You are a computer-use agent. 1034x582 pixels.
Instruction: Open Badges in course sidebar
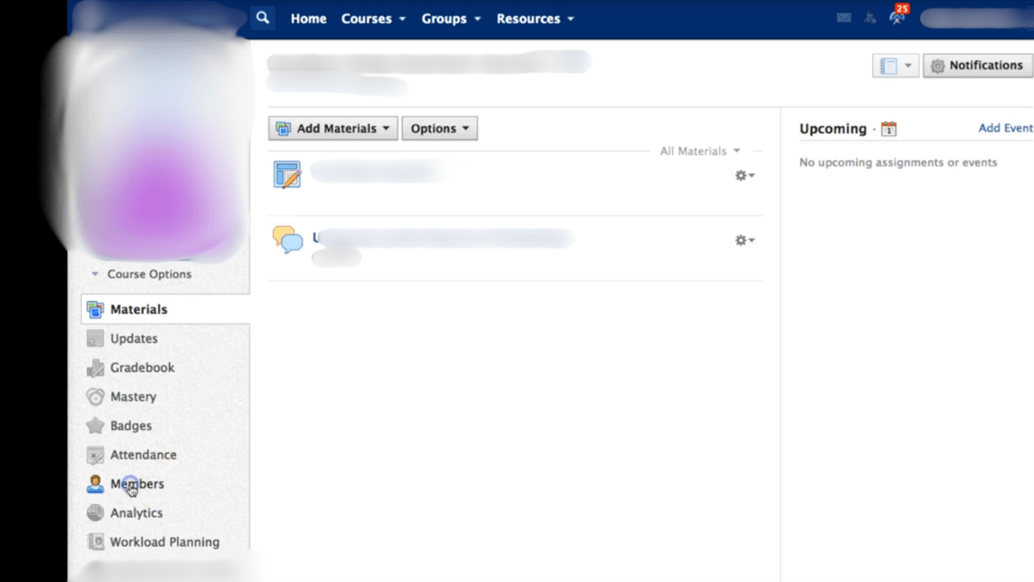tap(131, 425)
